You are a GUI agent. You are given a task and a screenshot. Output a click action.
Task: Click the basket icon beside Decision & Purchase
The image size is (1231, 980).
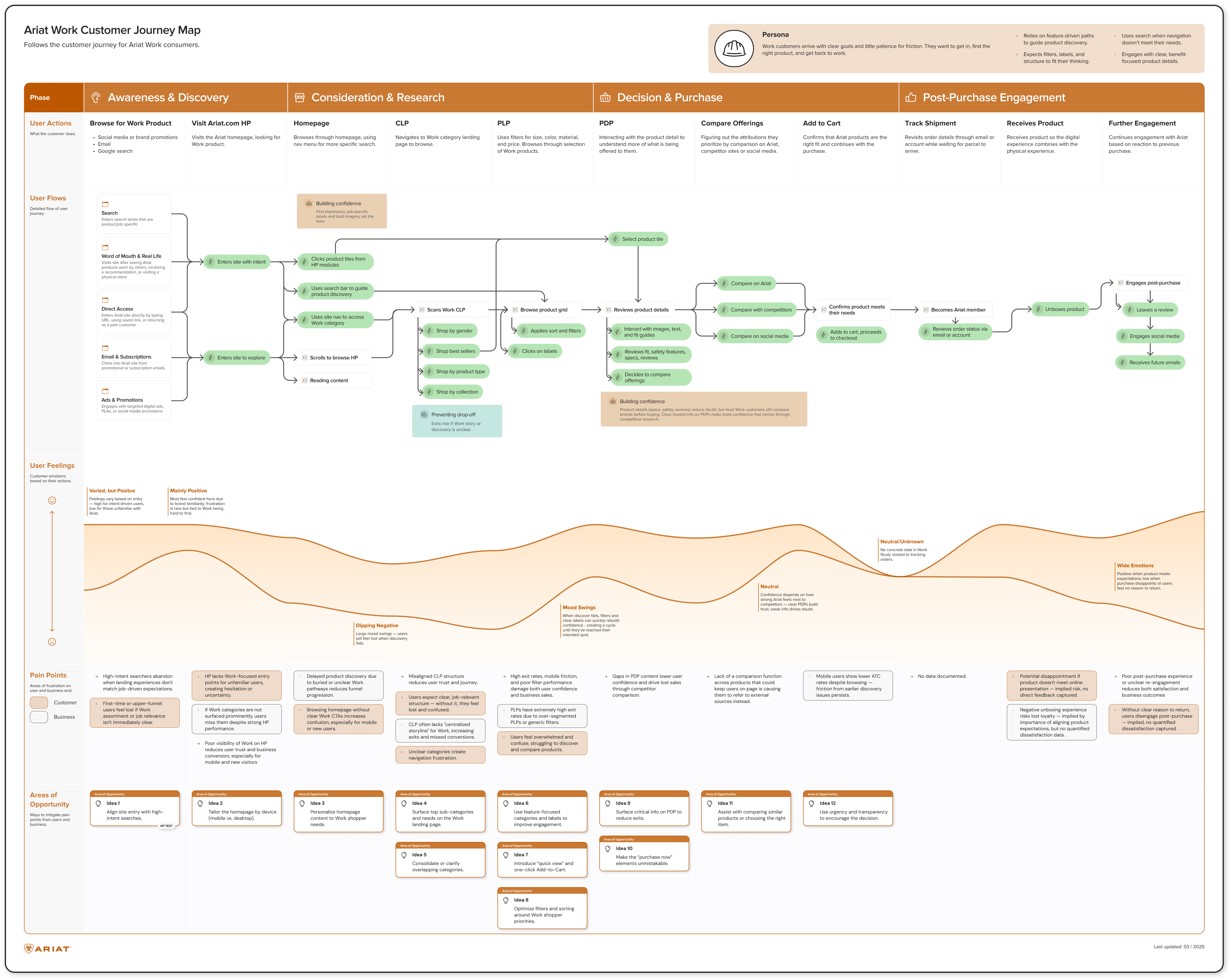click(605, 98)
